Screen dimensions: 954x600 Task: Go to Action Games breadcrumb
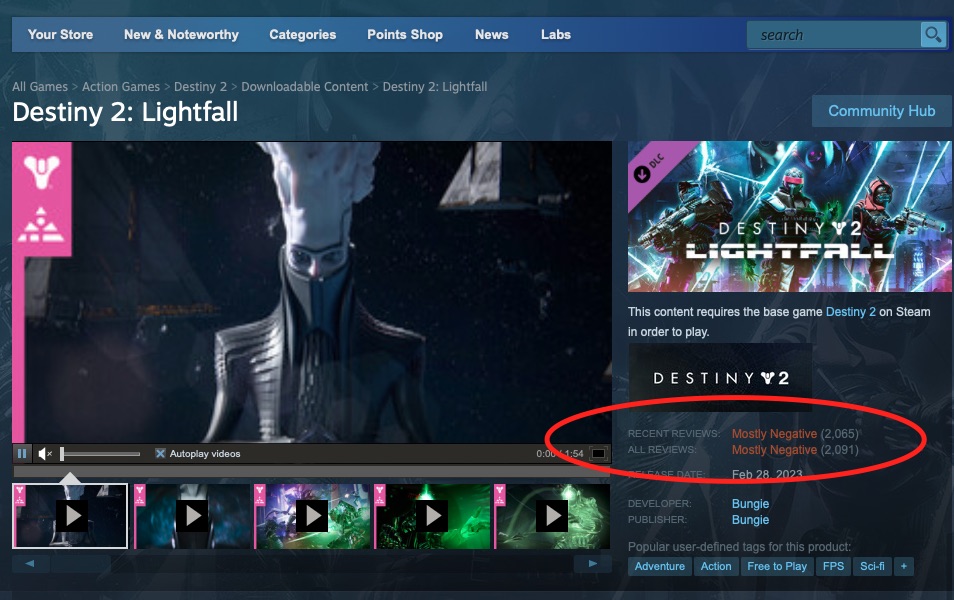(x=120, y=86)
